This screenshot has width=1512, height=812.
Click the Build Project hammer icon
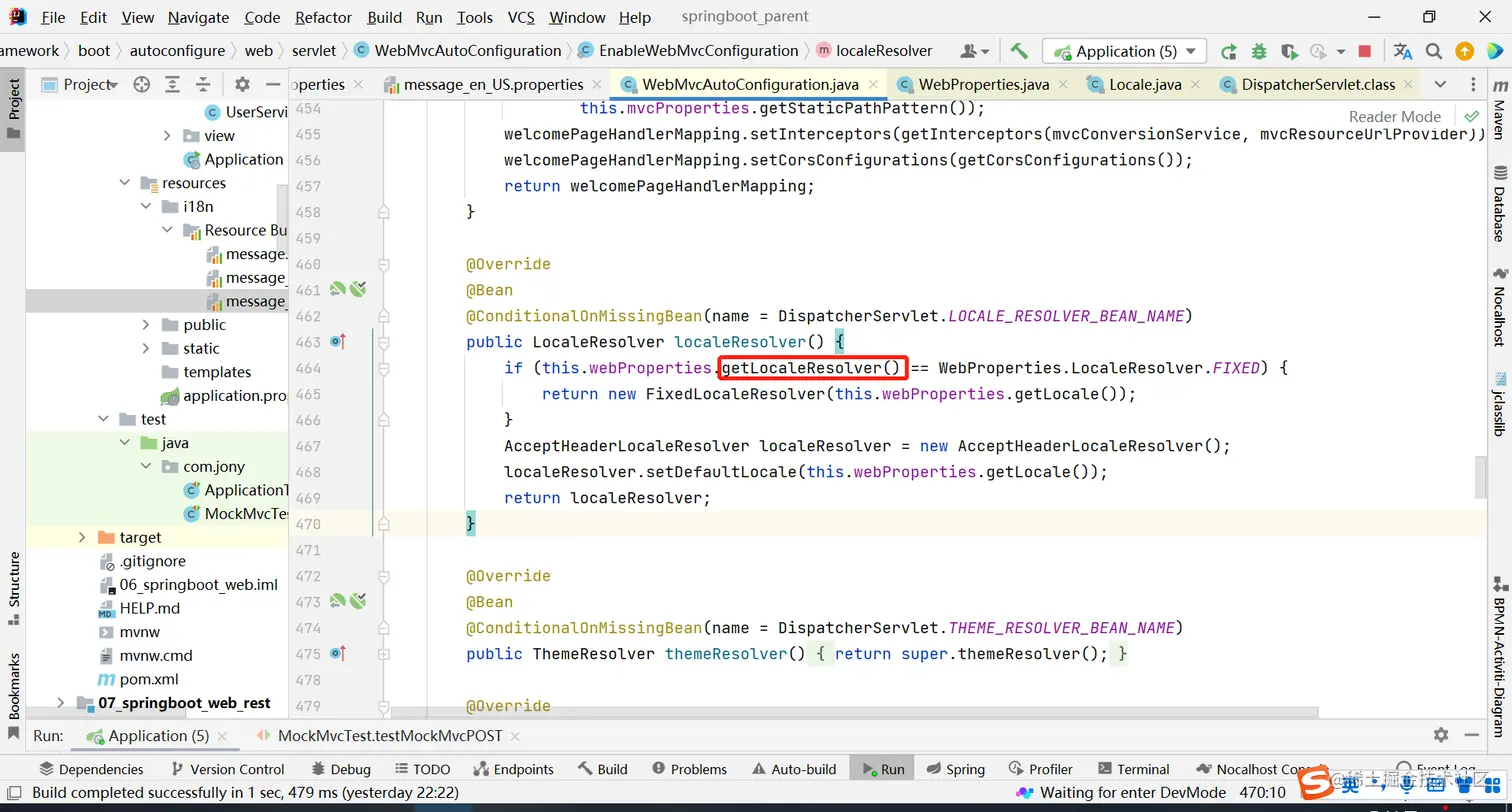[x=1019, y=51]
